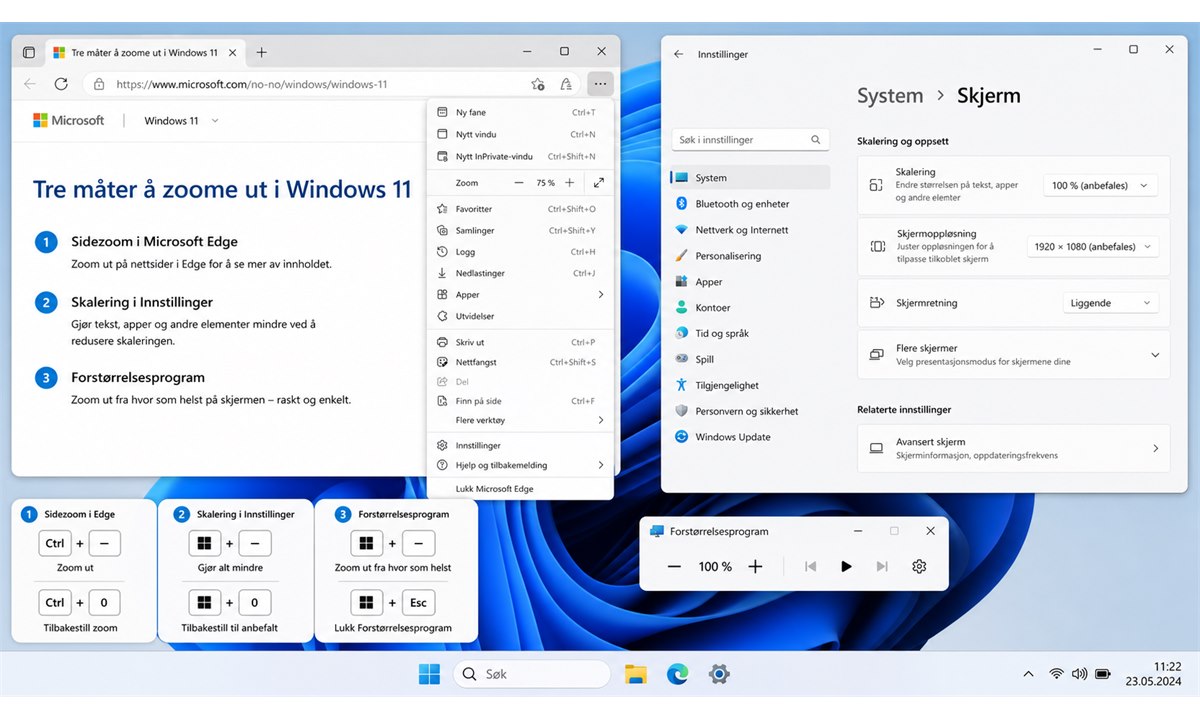Choose Nytt vindu in Edge menu
This screenshot has width=1200, height=720.
tap(520, 134)
